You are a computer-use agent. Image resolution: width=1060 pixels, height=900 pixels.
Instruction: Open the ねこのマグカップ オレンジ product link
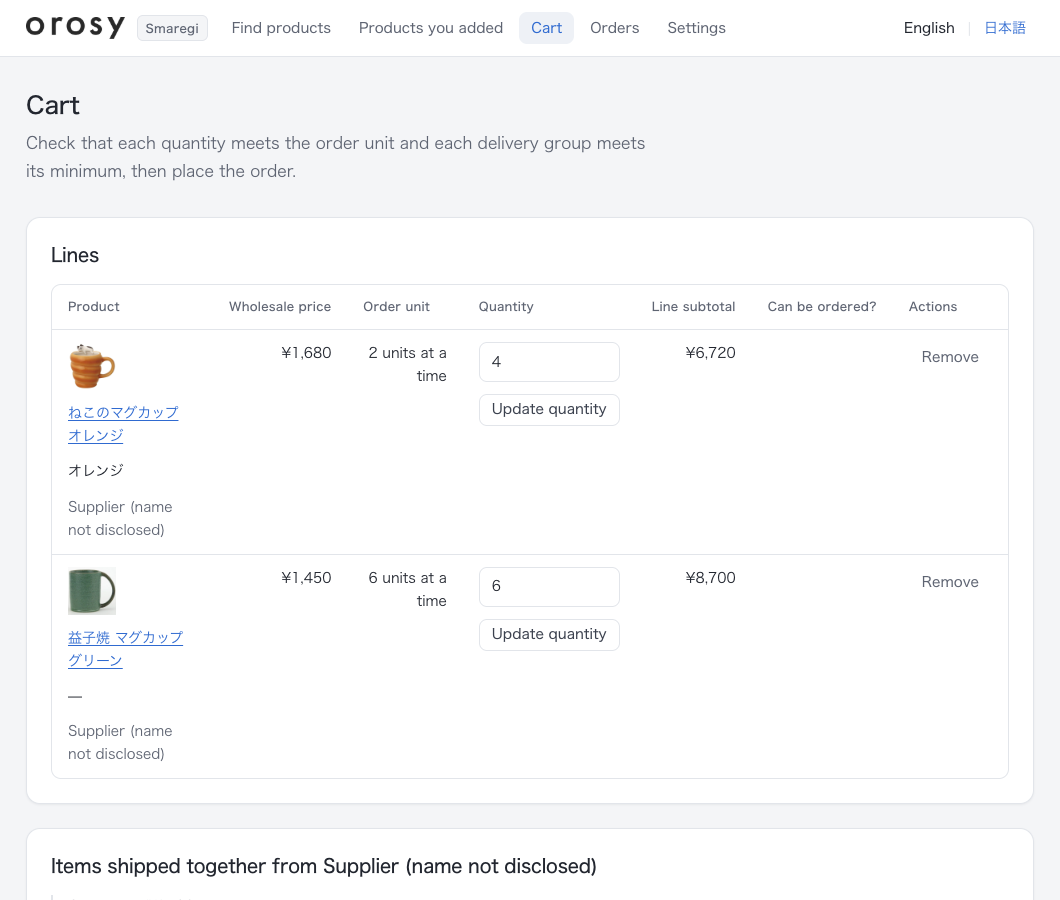(x=123, y=424)
